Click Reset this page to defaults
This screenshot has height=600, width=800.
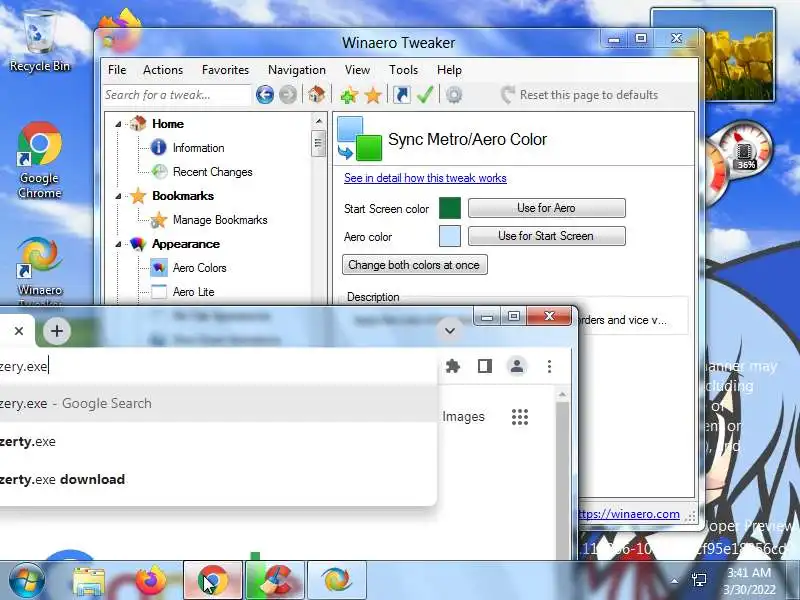[x=579, y=95]
